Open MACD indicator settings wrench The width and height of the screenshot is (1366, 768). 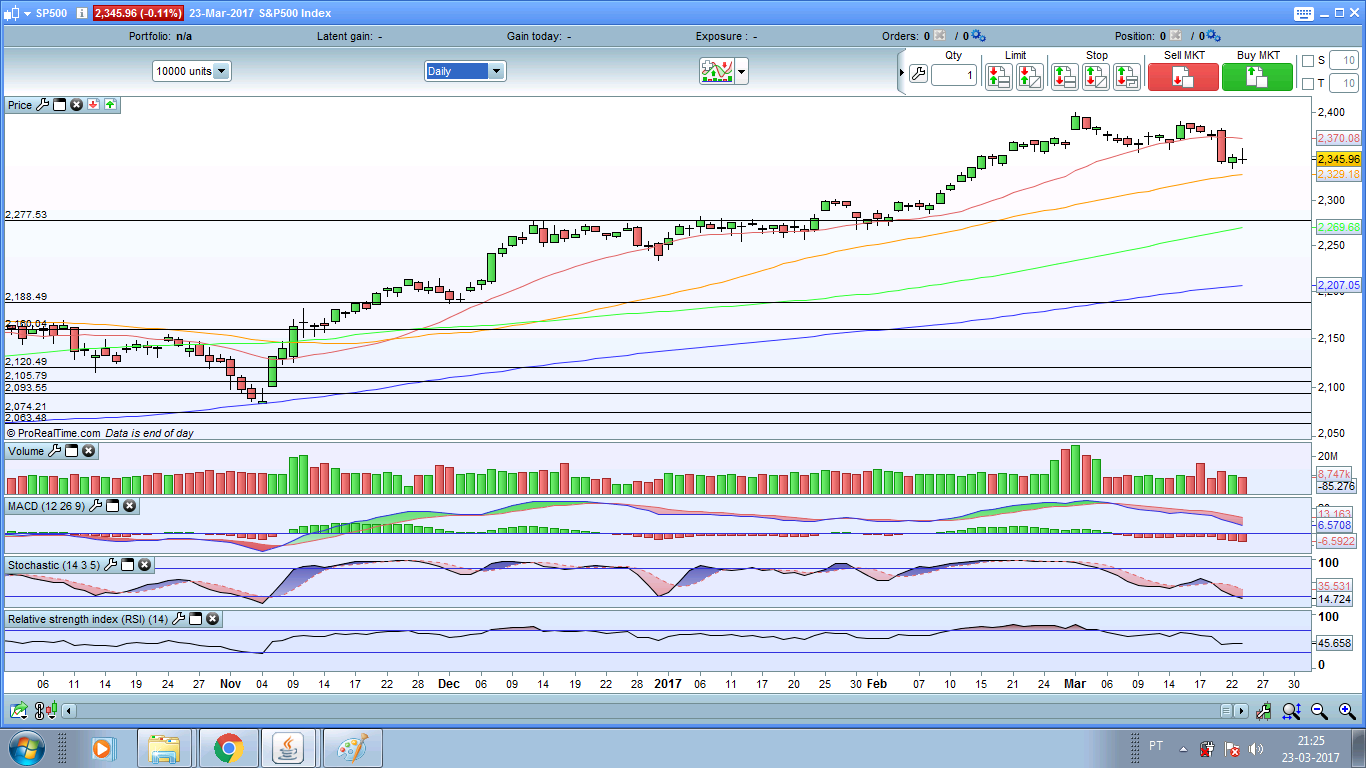click(x=96, y=507)
